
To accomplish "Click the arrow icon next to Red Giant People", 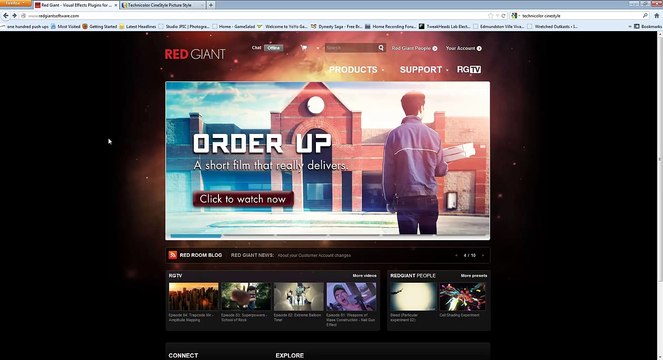I will pos(435,48).
